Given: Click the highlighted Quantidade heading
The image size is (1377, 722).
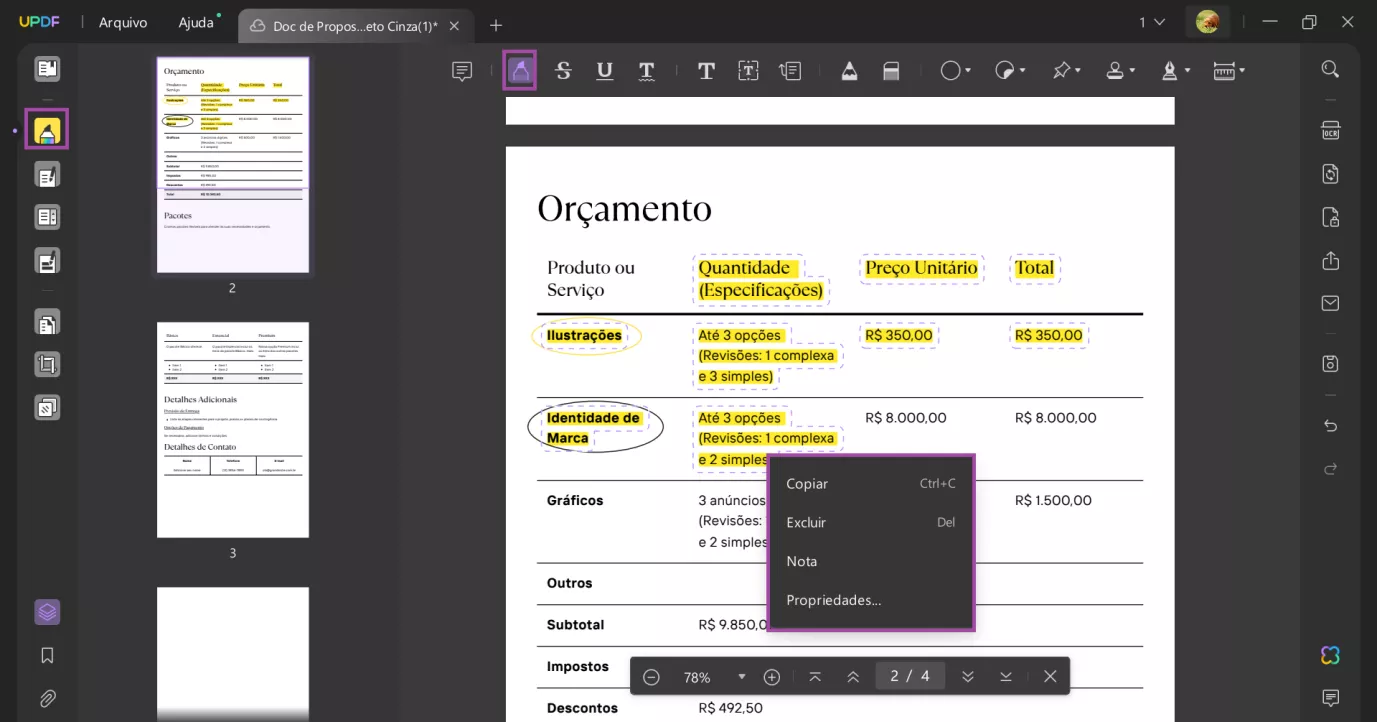Looking at the screenshot, I should (746, 268).
